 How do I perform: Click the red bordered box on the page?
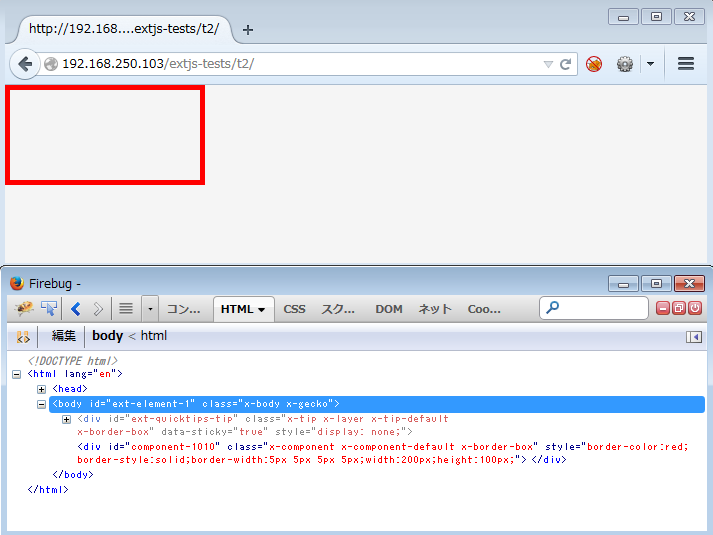105,135
